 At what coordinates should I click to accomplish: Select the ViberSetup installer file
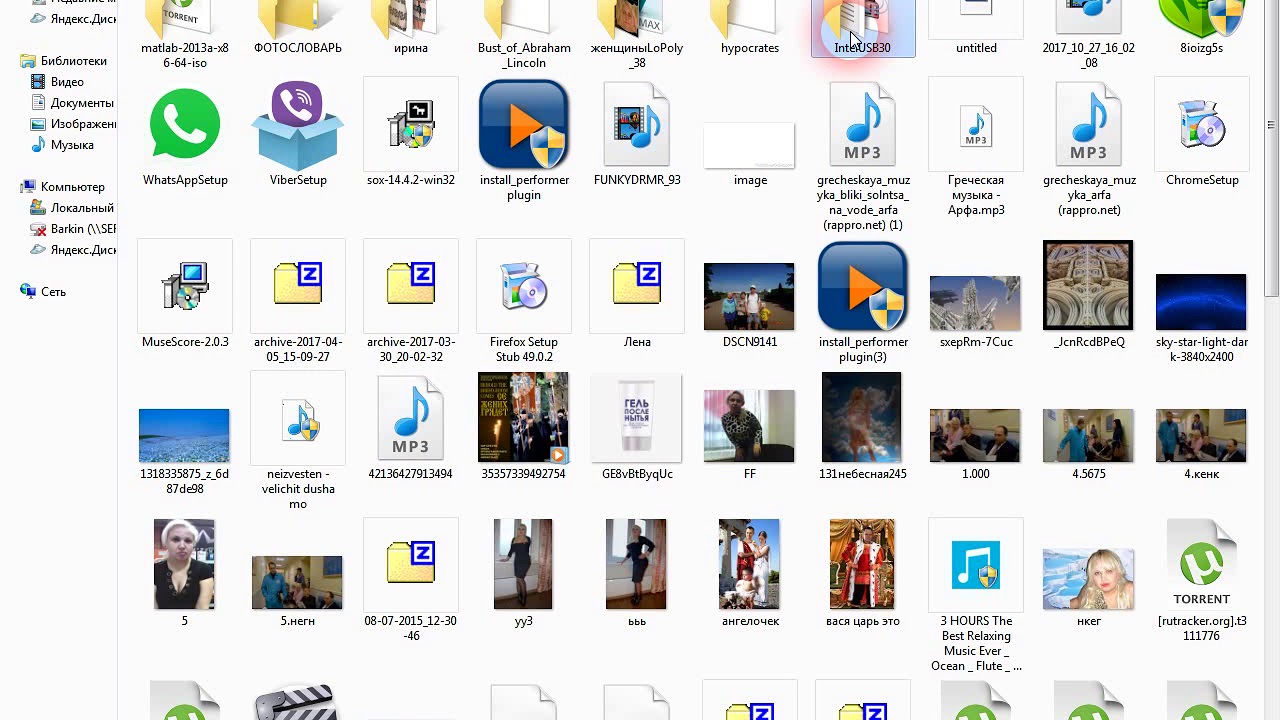[x=297, y=125]
